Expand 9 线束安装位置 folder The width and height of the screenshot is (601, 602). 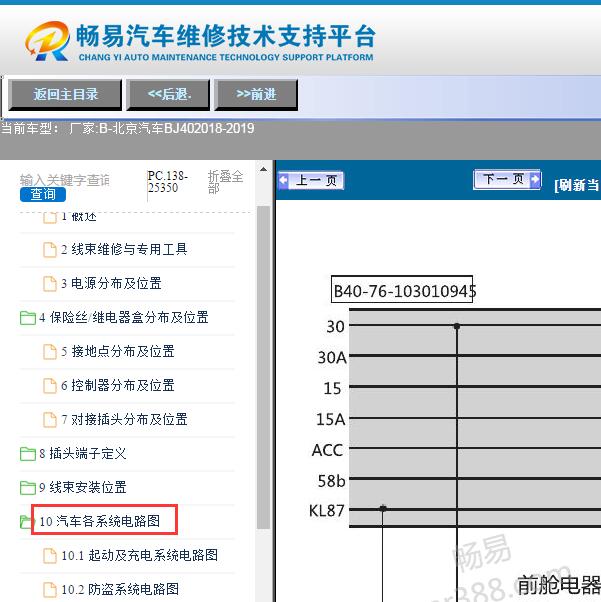coord(82,487)
